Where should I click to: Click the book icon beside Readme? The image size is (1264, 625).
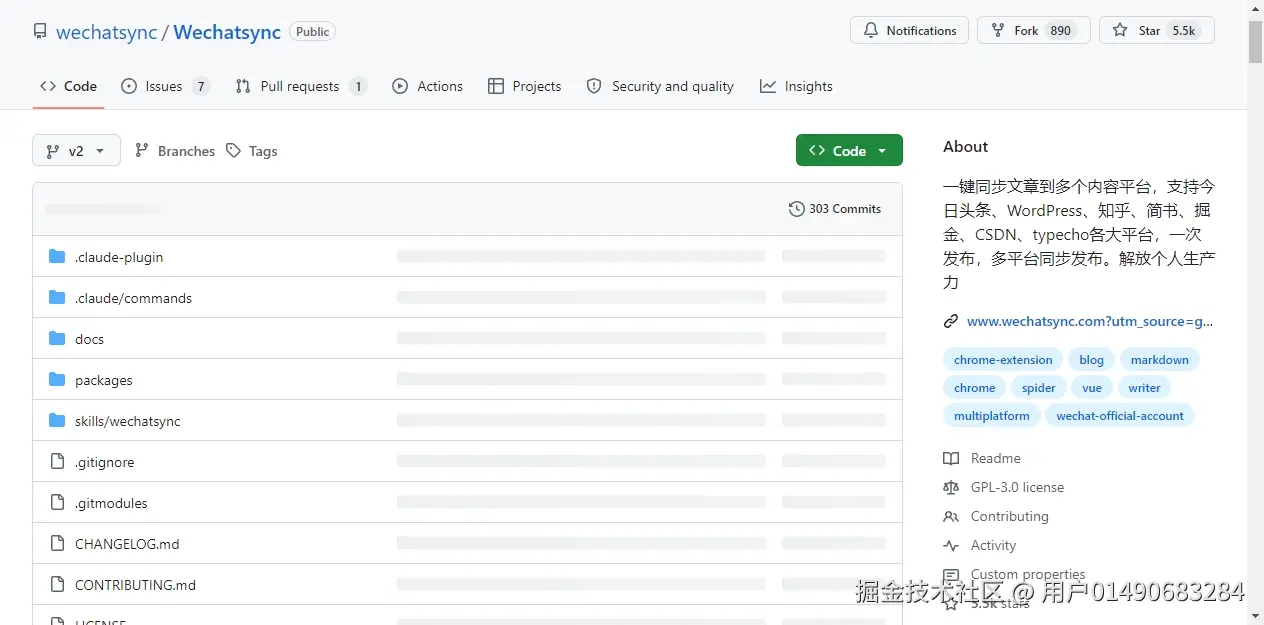point(951,458)
